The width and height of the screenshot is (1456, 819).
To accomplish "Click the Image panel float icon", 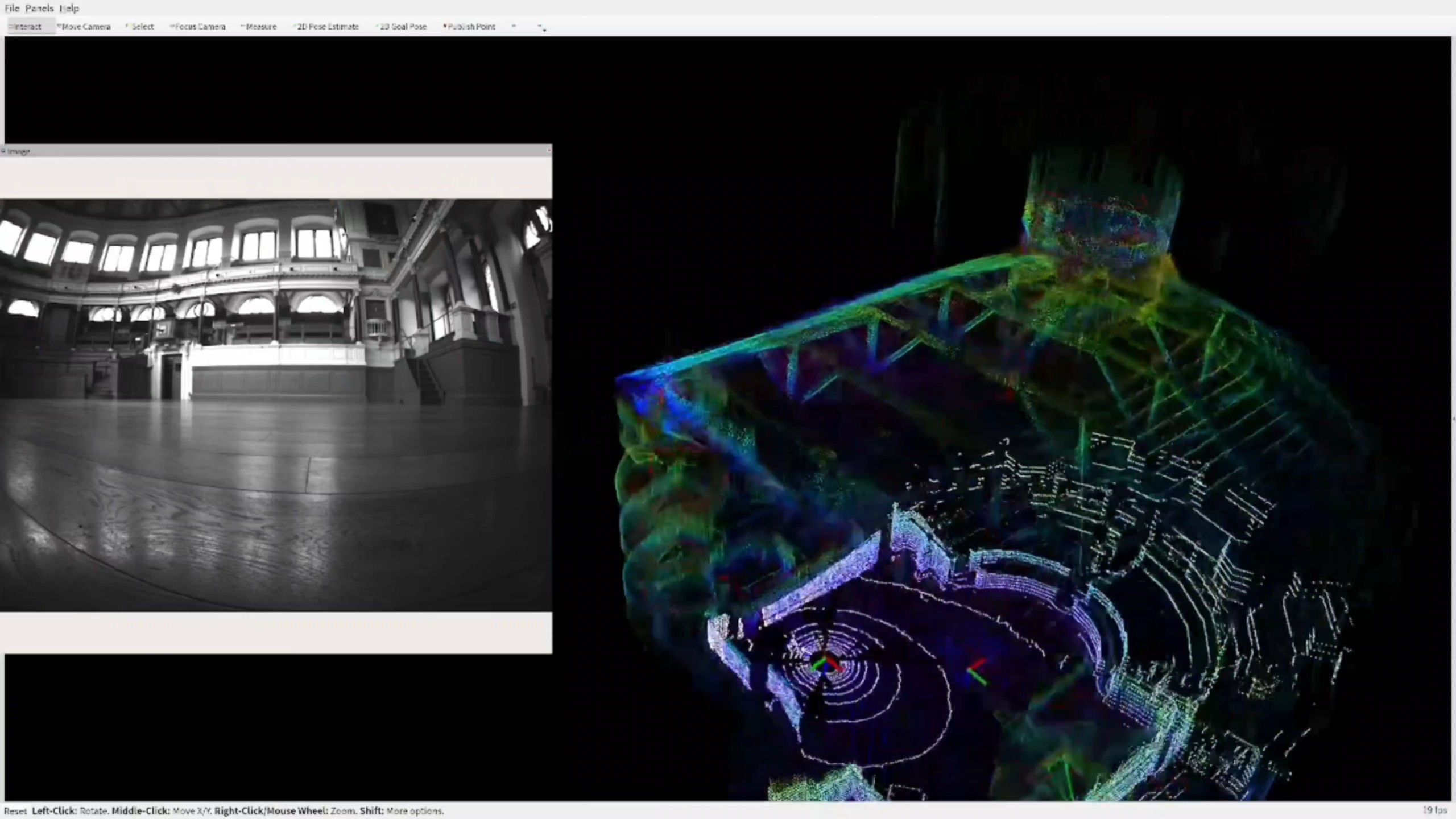I will 3,151.
